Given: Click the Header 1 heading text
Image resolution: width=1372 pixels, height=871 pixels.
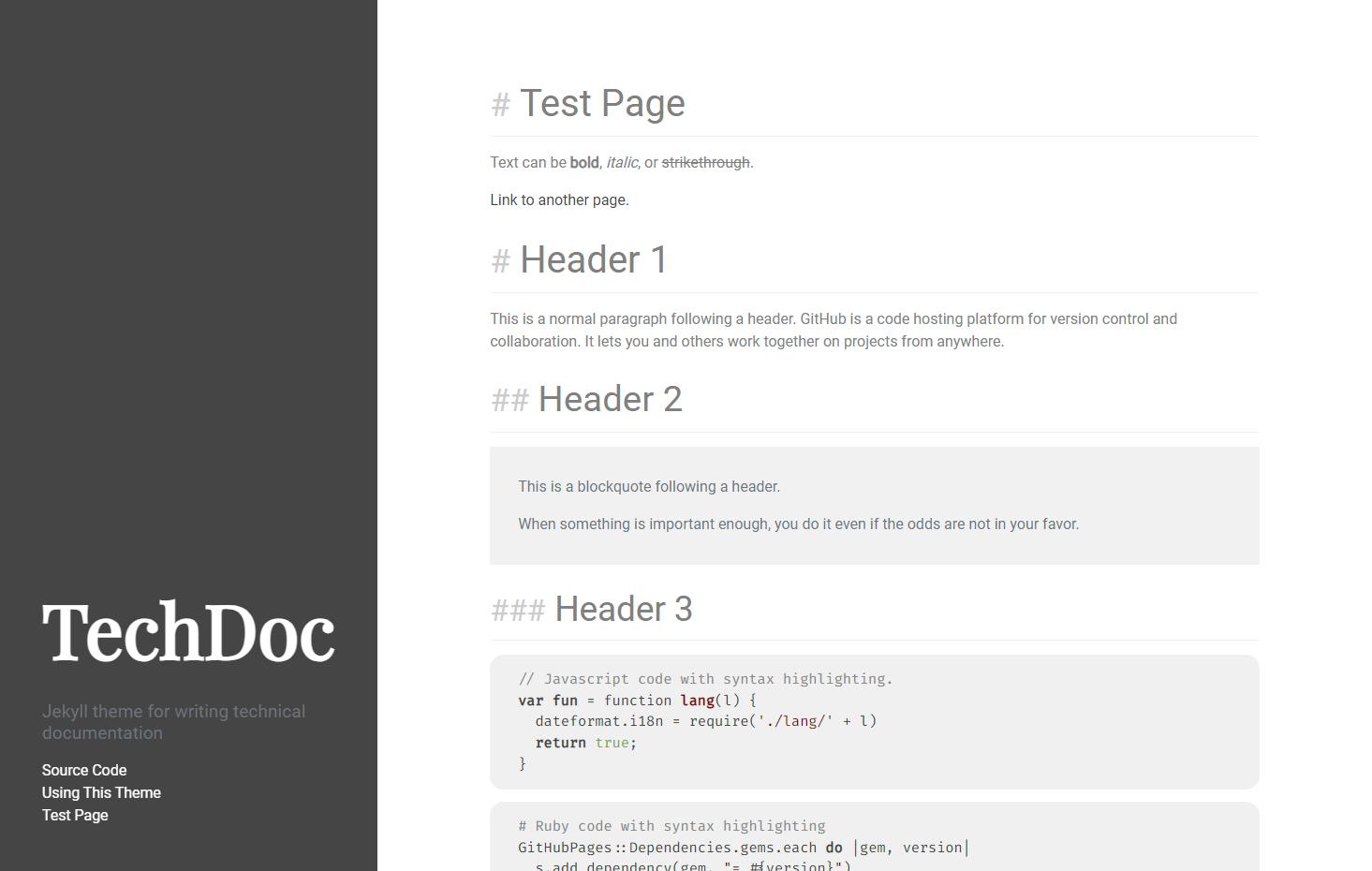Looking at the screenshot, I should [593, 260].
